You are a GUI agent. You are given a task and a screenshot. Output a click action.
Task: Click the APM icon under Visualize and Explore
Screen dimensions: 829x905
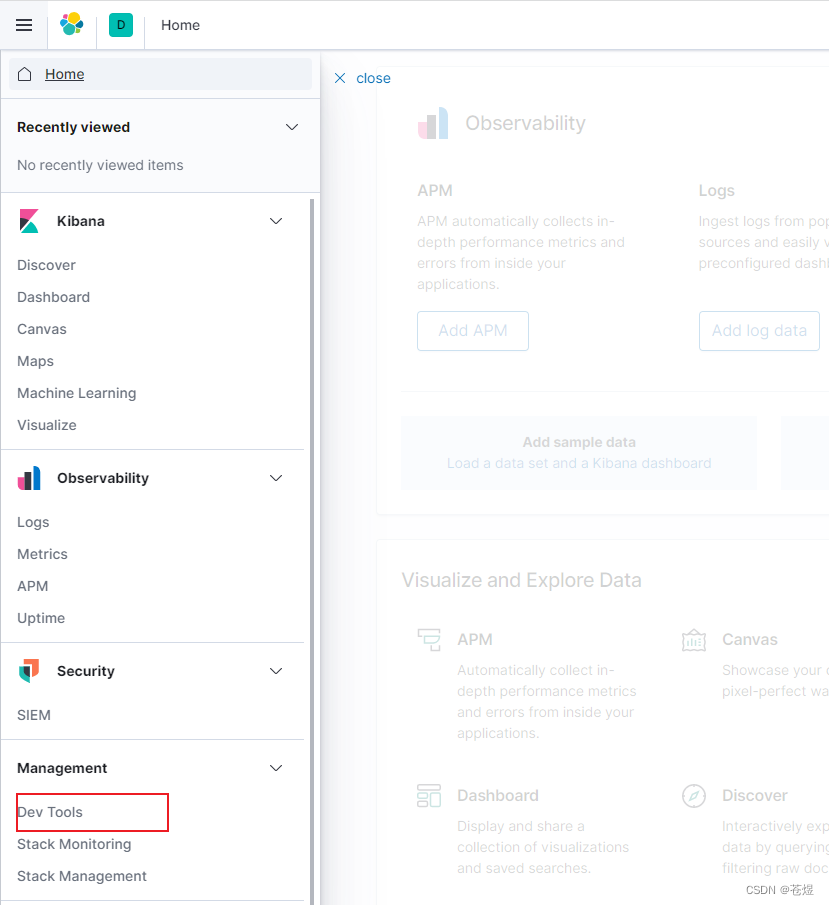pyautogui.click(x=429, y=640)
